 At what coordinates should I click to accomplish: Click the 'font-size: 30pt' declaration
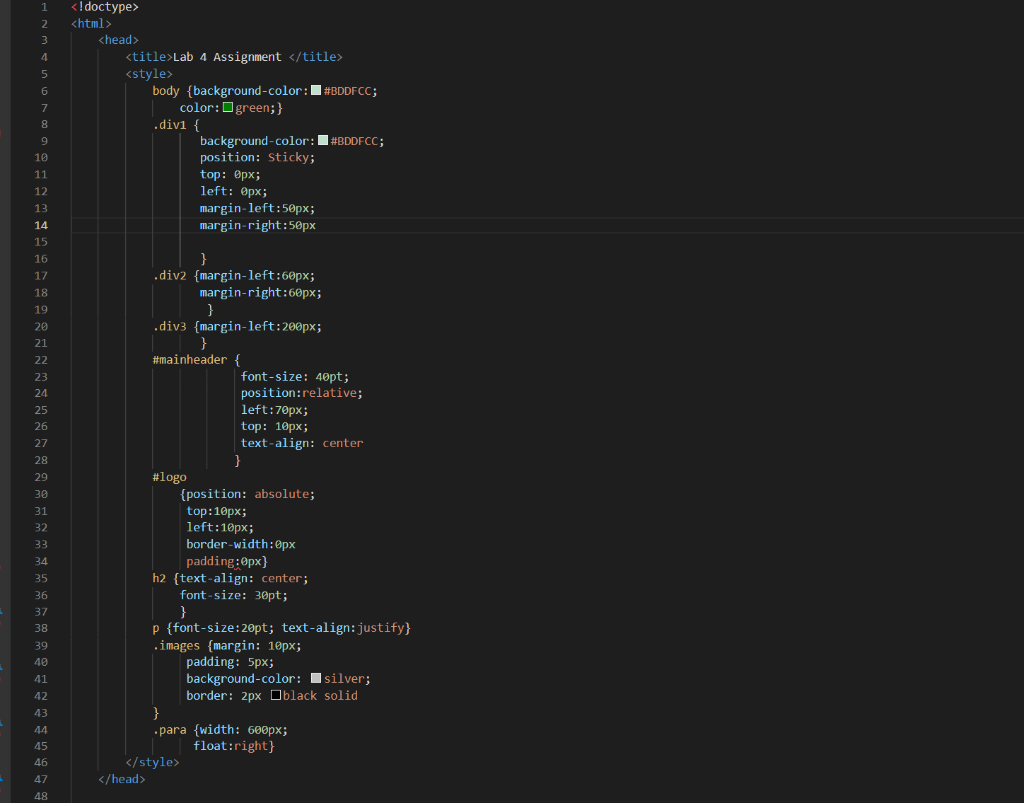click(231, 595)
